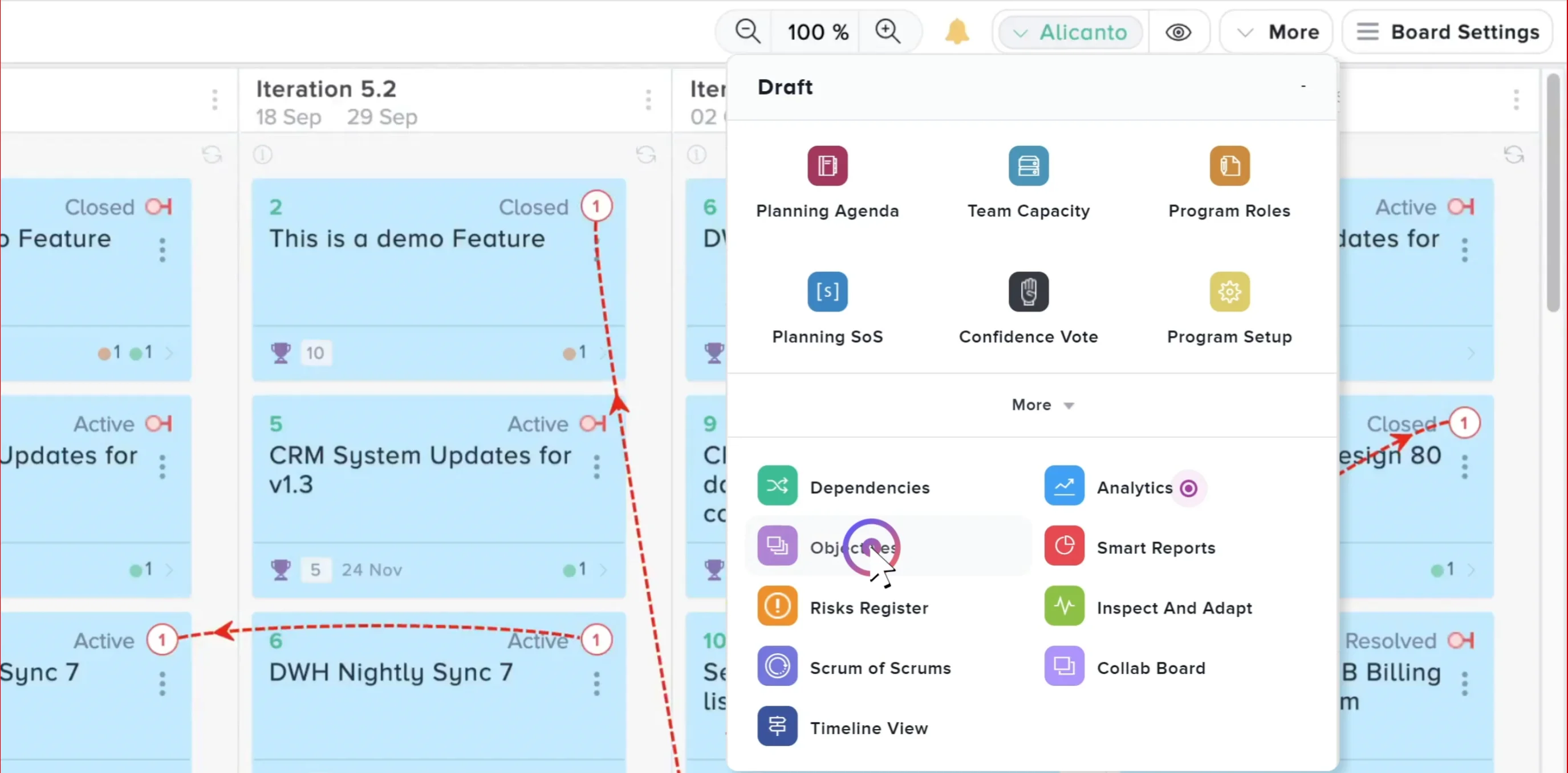Click trophy icon on CRM card 5

281,569
